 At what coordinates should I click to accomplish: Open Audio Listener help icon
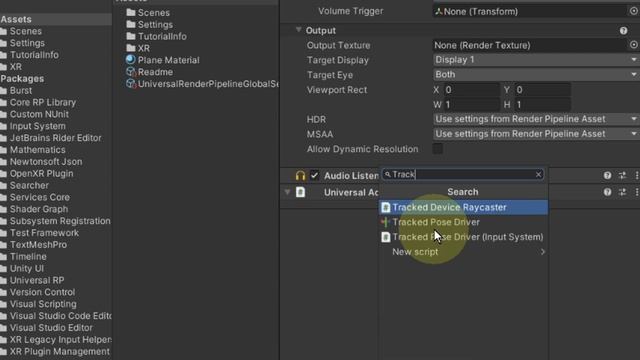[607, 176]
